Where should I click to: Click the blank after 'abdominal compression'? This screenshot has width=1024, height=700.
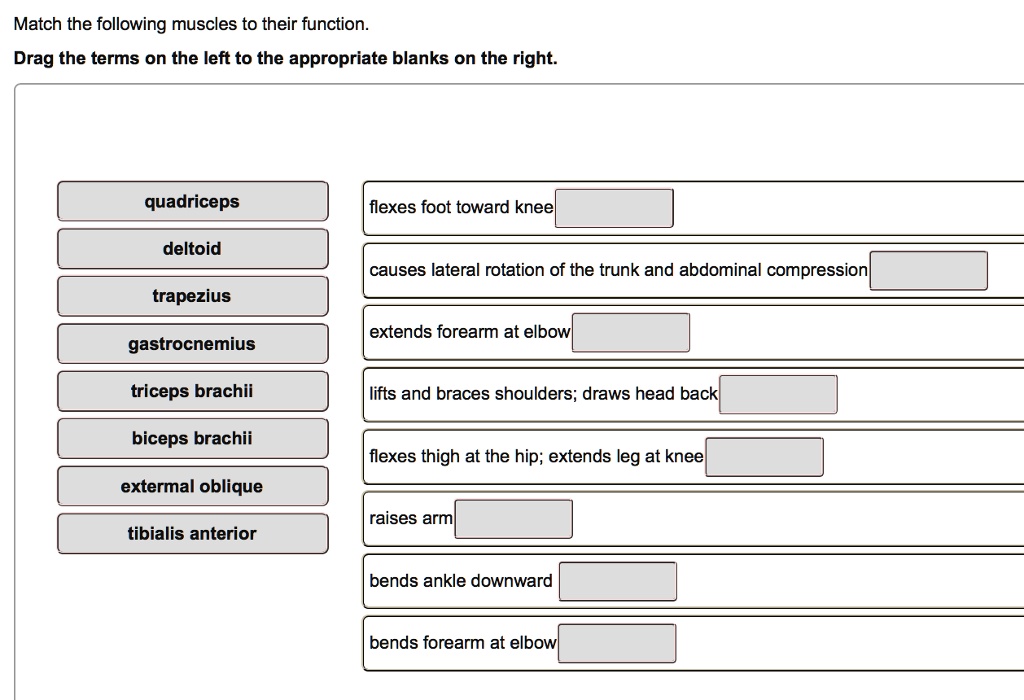[x=928, y=270]
